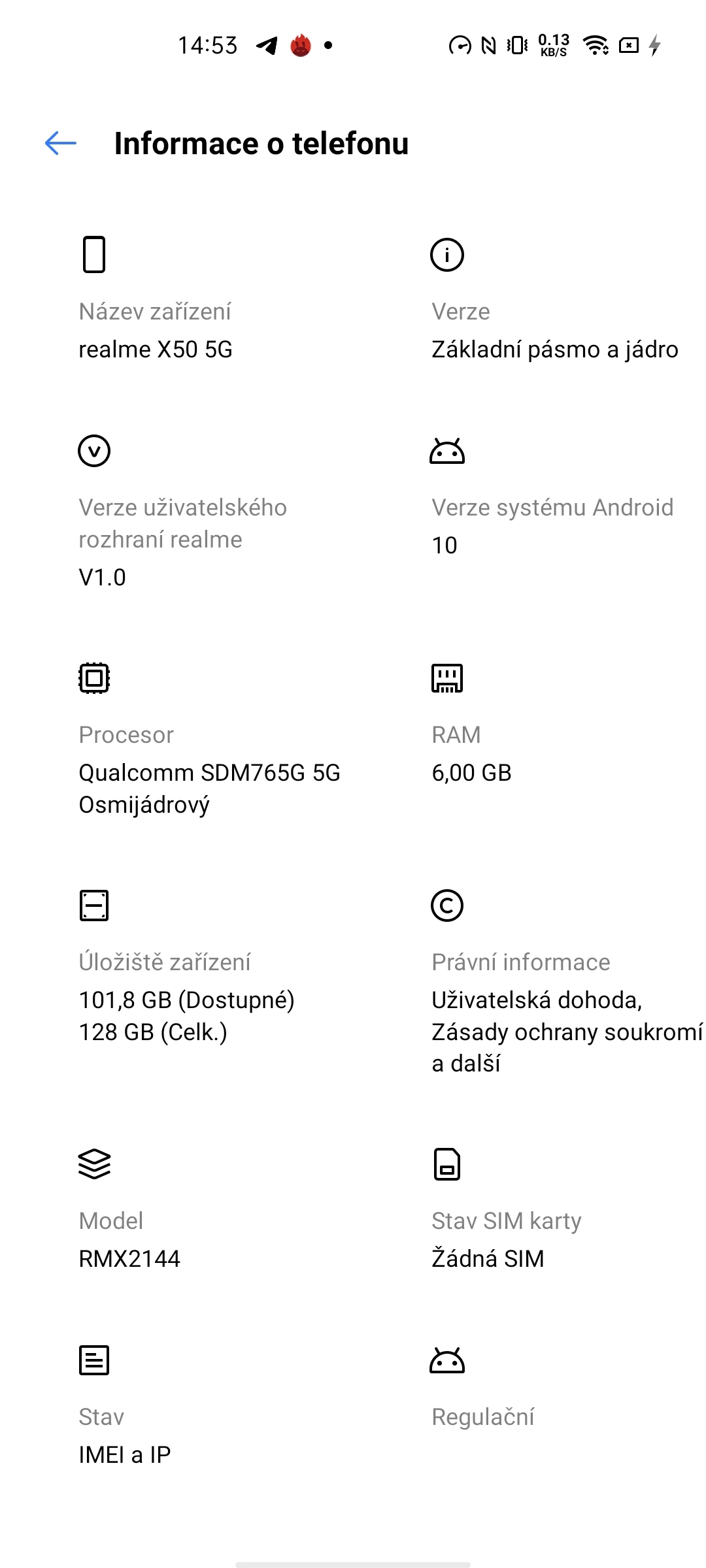Tap the Wi-Fi icon in status bar
The width and height of the screenshot is (706, 1568).
point(596,45)
